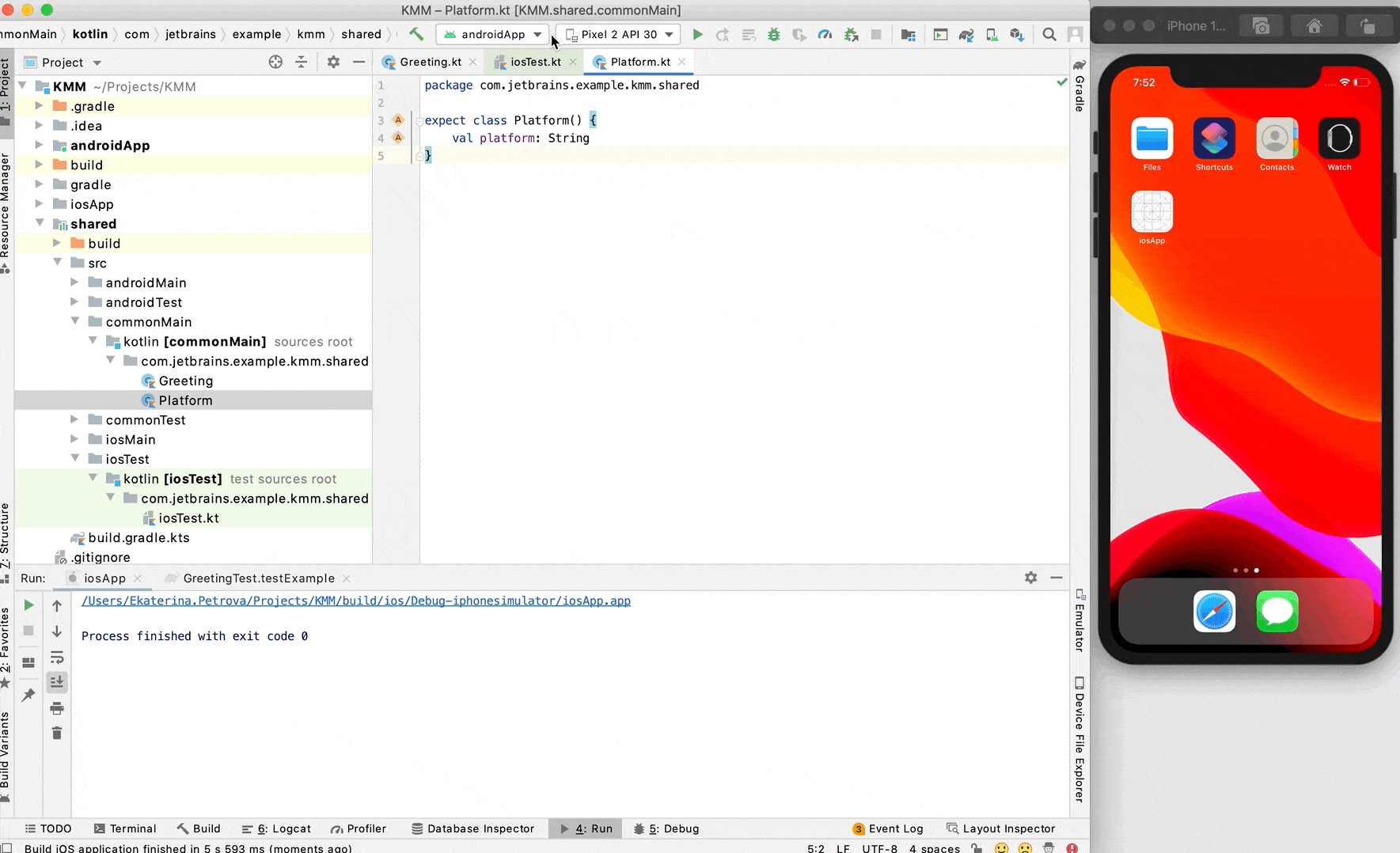This screenshot has width=1400, height=853.
Task: Open Search Everywhere magnifier icon
Action: click(1049, 35)
